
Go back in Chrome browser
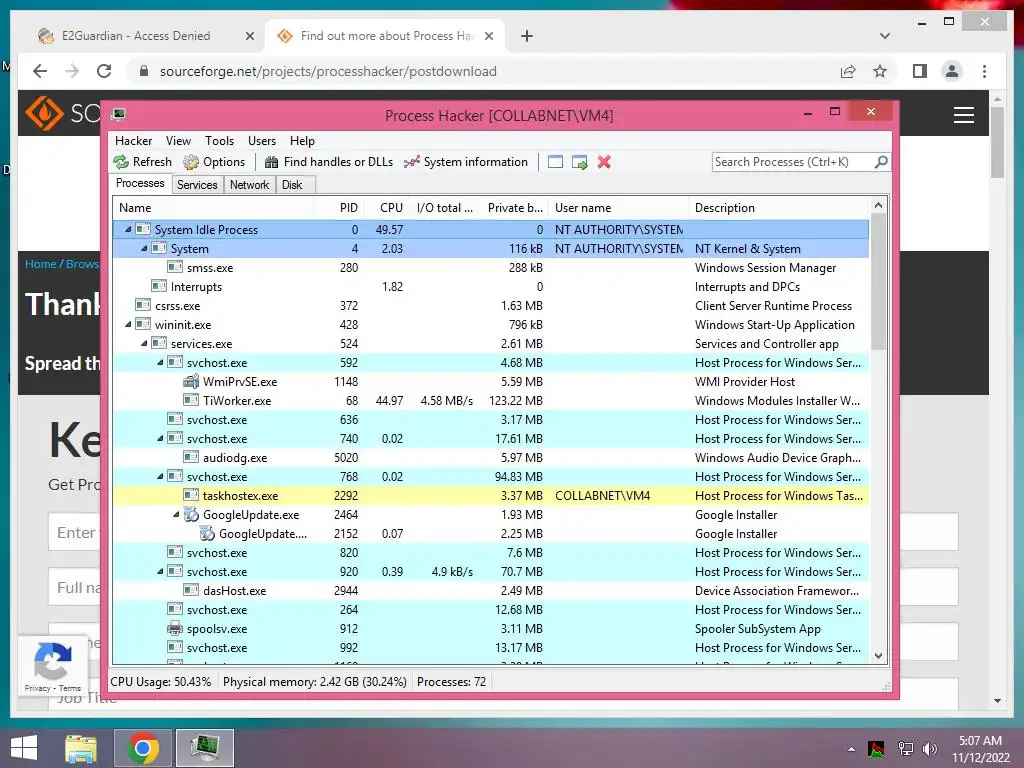pyautogui.click(x=40, y=71)
